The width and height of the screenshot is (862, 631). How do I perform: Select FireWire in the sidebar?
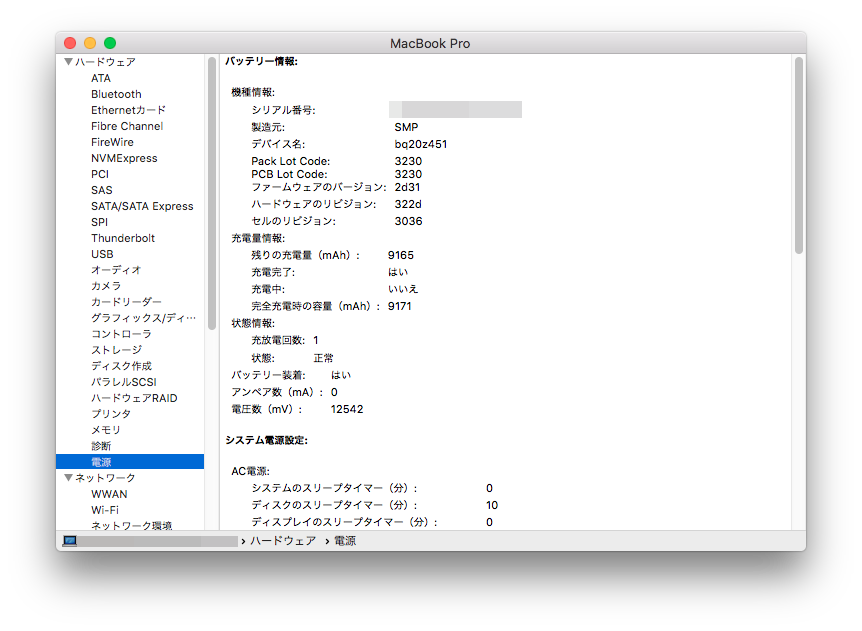[x=112, y=142]
